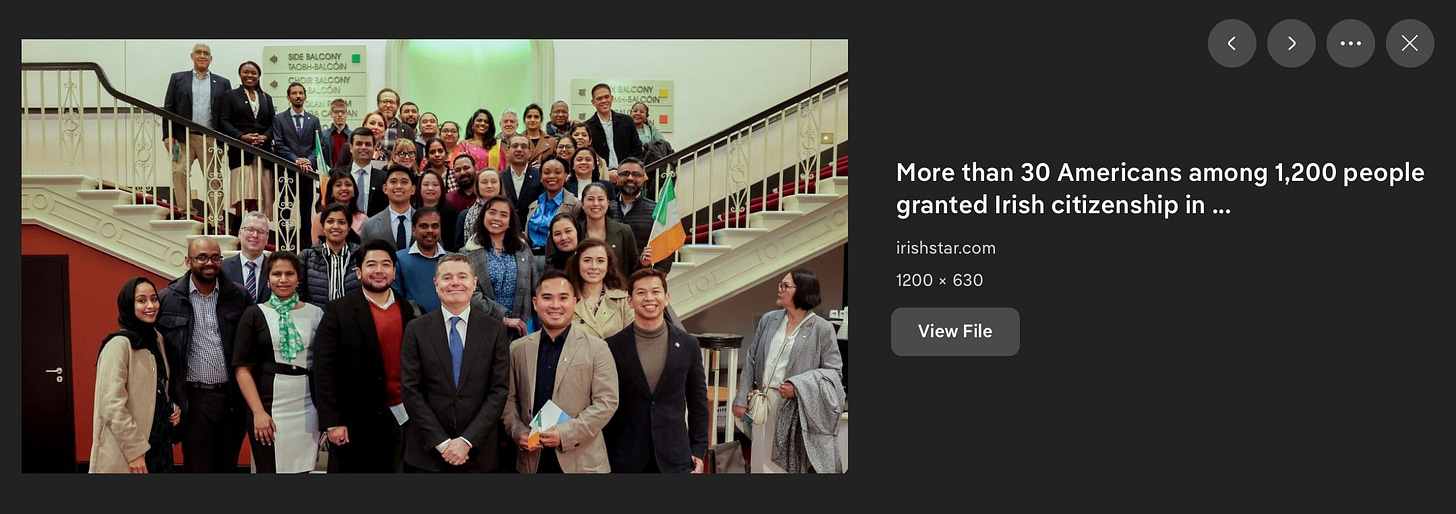Close the image preview with X
The width and height of the screenshot is (1456, 514).
coord(1410,43)
